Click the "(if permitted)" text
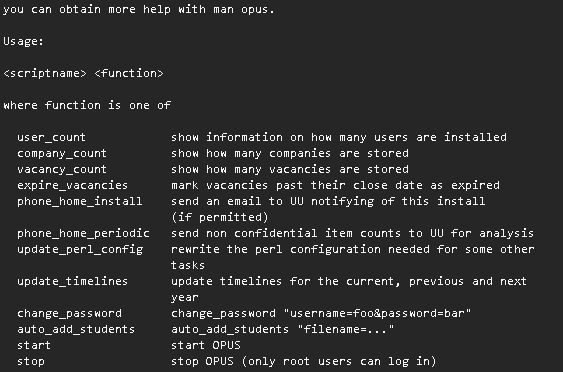 [x=220, y=217]
